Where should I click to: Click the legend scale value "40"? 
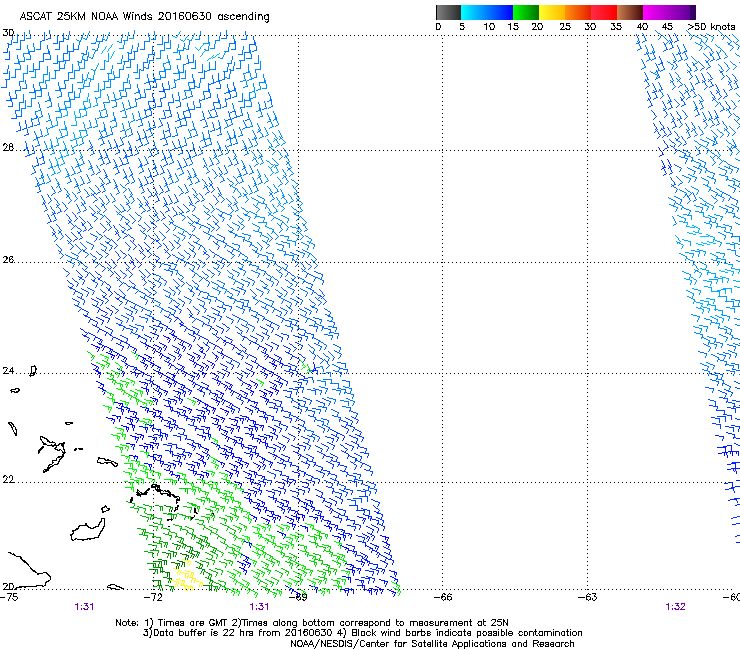[642, 27]
